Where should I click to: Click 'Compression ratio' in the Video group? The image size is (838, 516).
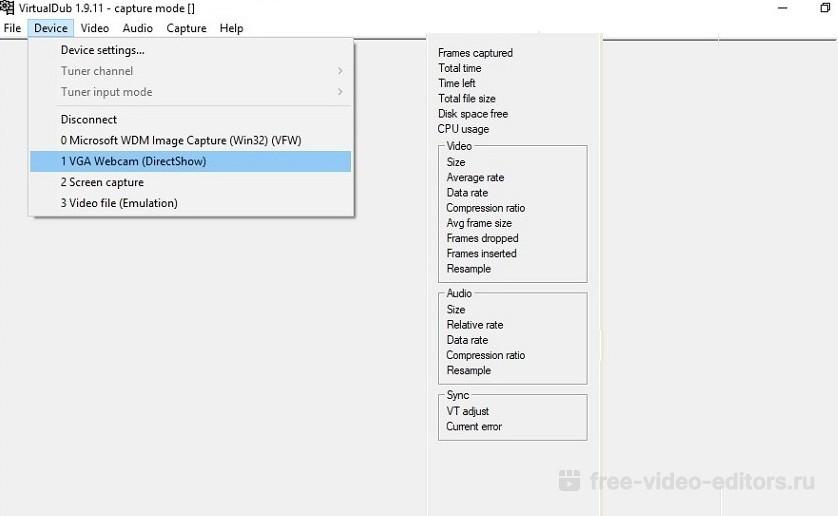coord(485,207)
